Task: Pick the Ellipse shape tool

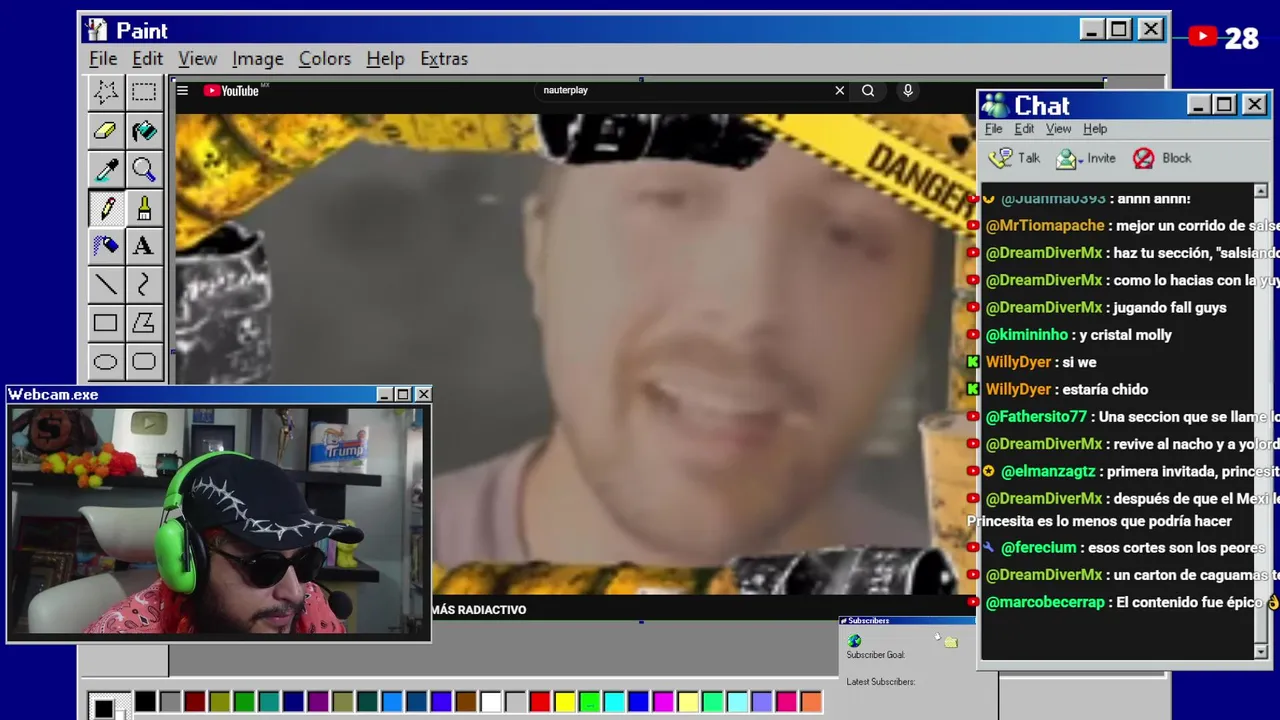Action: pos(105,361)
